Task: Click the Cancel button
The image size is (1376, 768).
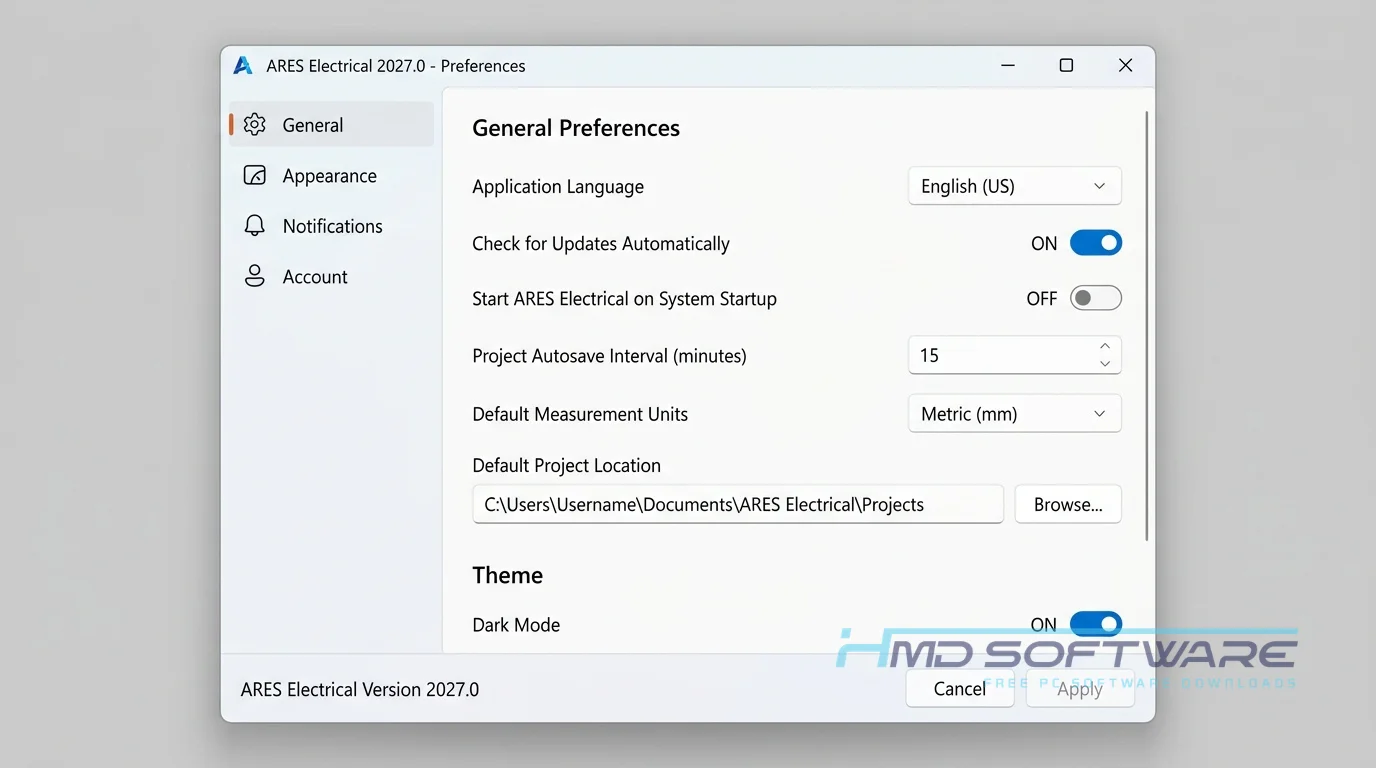Action: click(x=960, y=688)
